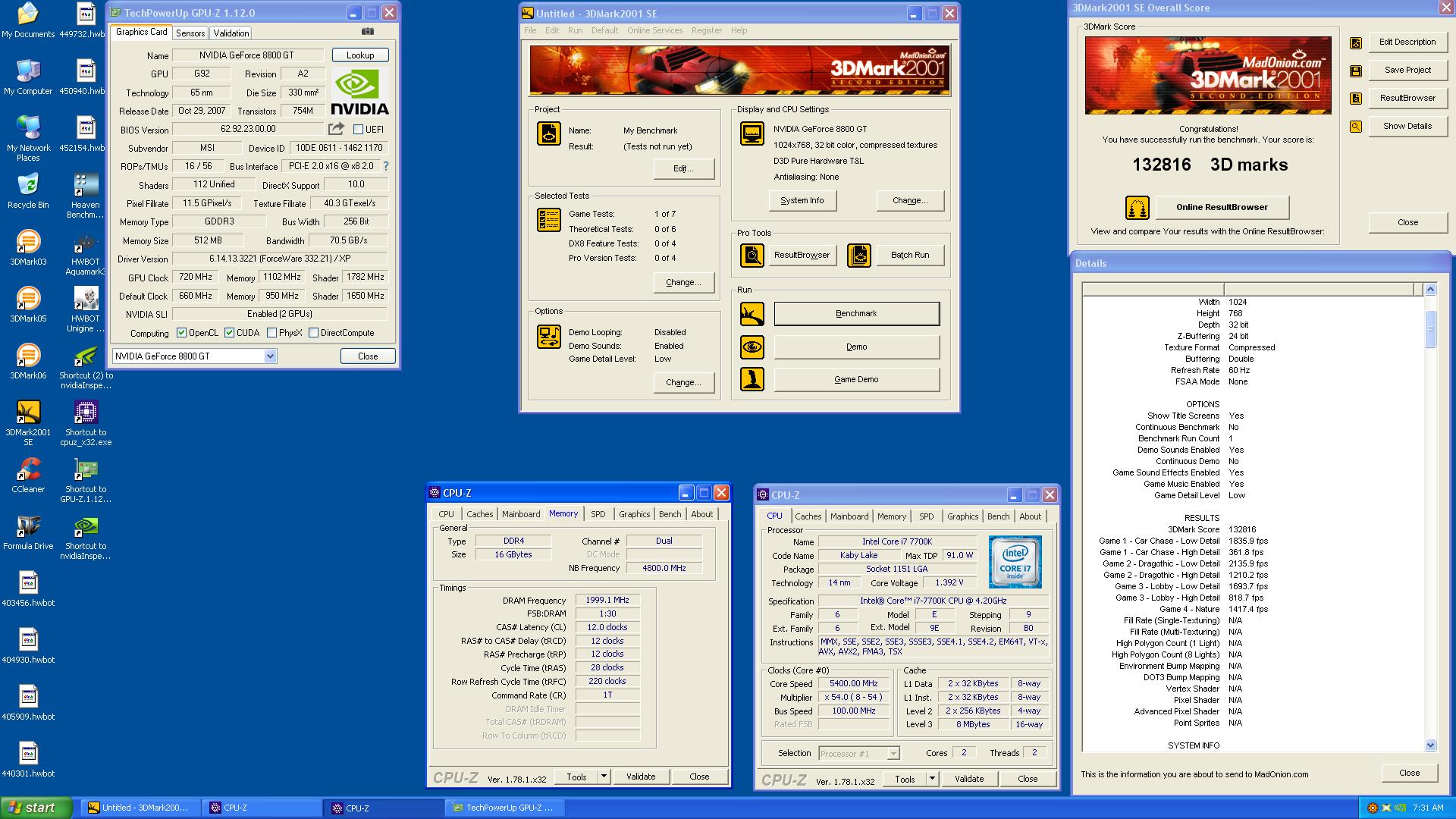1456x819 pixels.
Task: Click the ResultBrowser magnifier icon under Pro Tools
Action: [x=752, y=256]
